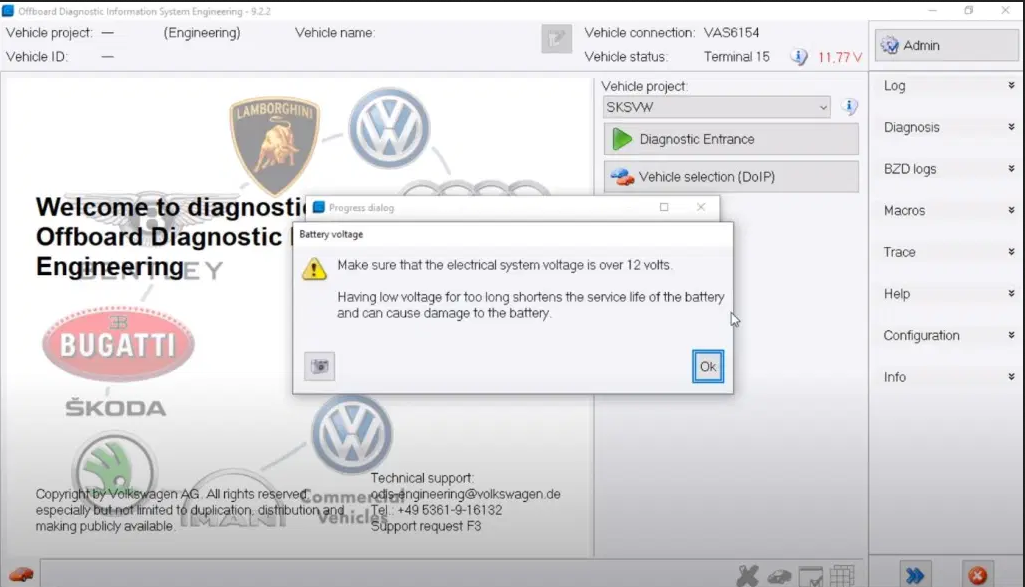Click the red X exit button at bottom right
Image resolution: width=1025 pixels, height=587 pixels.
977,575
